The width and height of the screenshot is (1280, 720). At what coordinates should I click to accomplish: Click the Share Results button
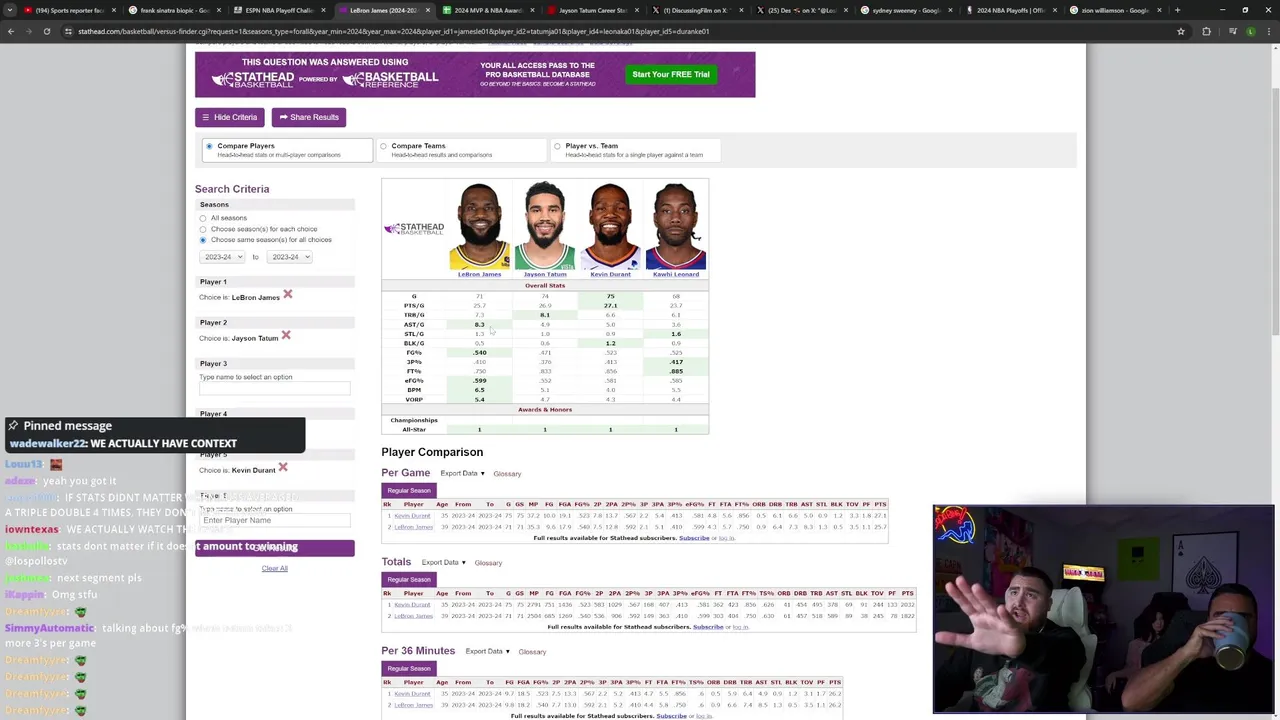(309, 117)
